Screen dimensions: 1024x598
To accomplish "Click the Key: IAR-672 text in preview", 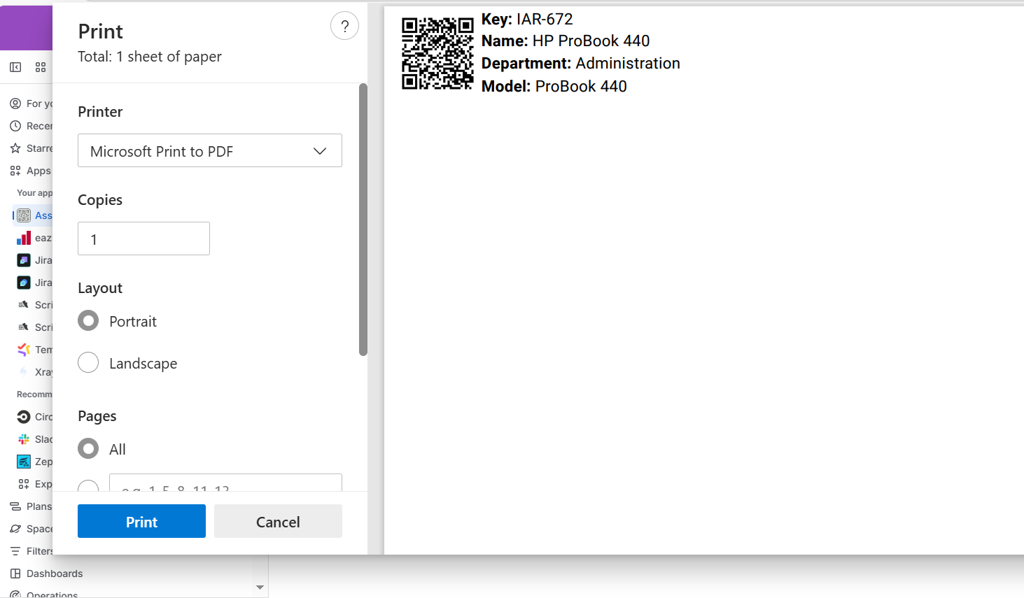I will pyautogui.click(x=527, y=20).
